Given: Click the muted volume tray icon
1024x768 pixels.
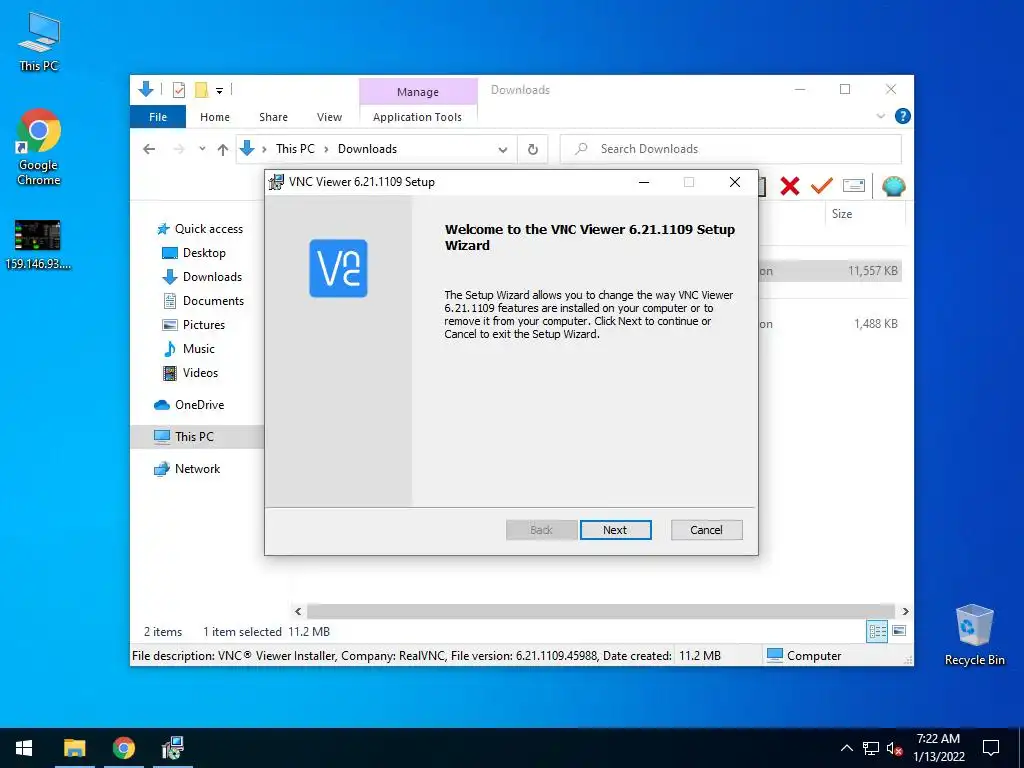Looking at the screenshot, I should (x=894, y=748).
